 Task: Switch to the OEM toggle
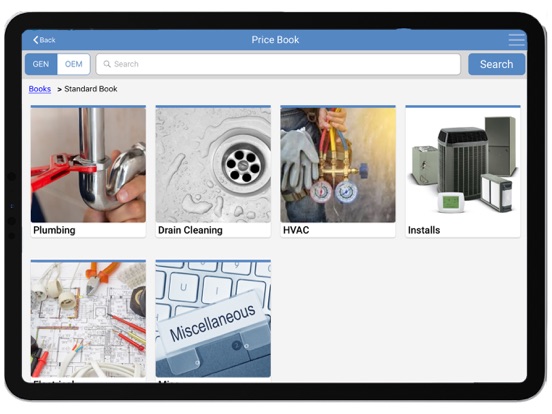pos(74,64)
